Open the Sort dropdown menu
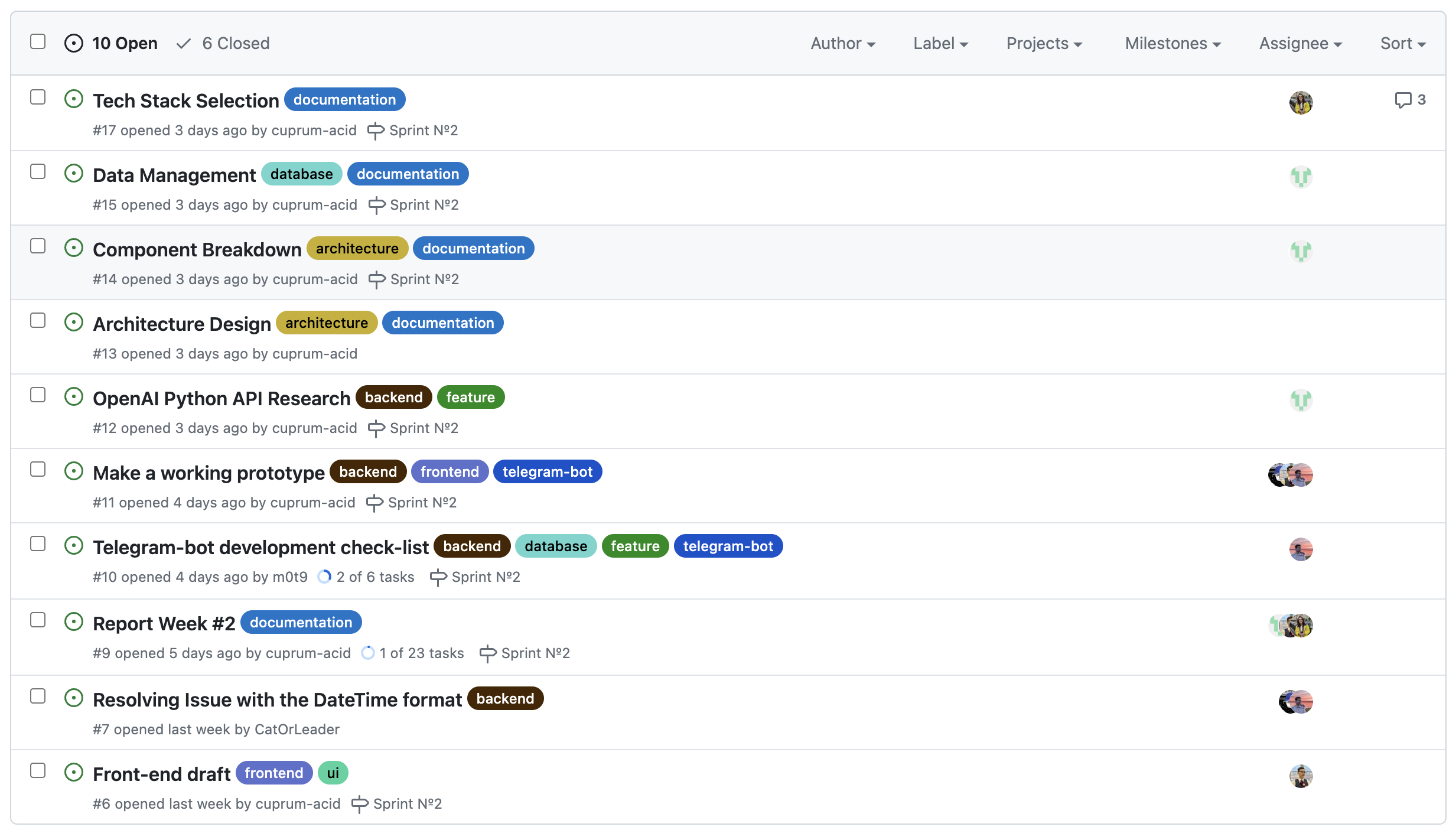 coord(1402,44)
